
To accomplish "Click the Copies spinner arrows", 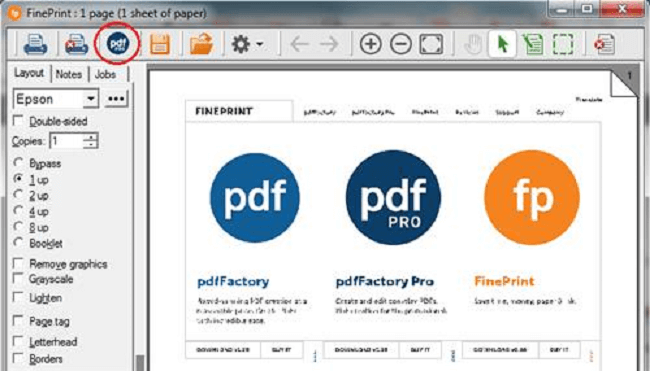I will (90, 141).
